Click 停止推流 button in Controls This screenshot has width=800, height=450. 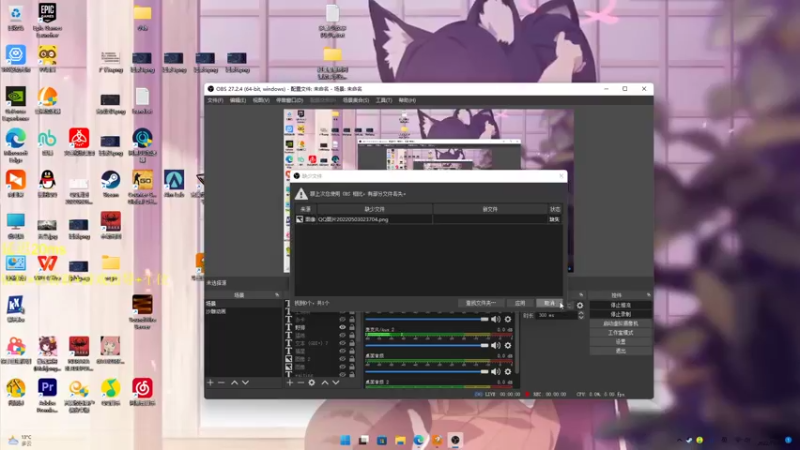pyautogui.click(x=620, y=305)
